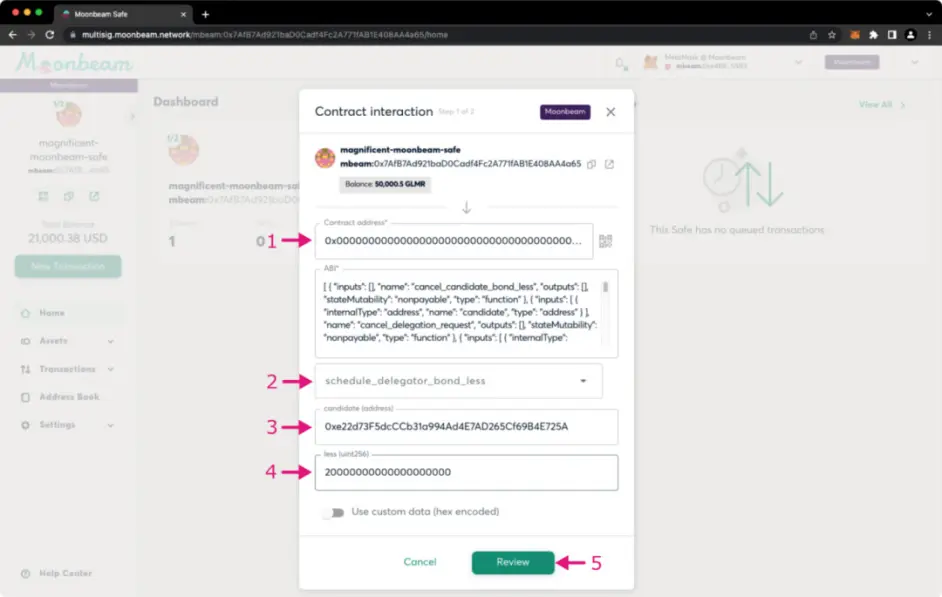This screenshot has height=597, width=942.
Task: Click the New Transaction button in sidebar
Action: (68, 266)
